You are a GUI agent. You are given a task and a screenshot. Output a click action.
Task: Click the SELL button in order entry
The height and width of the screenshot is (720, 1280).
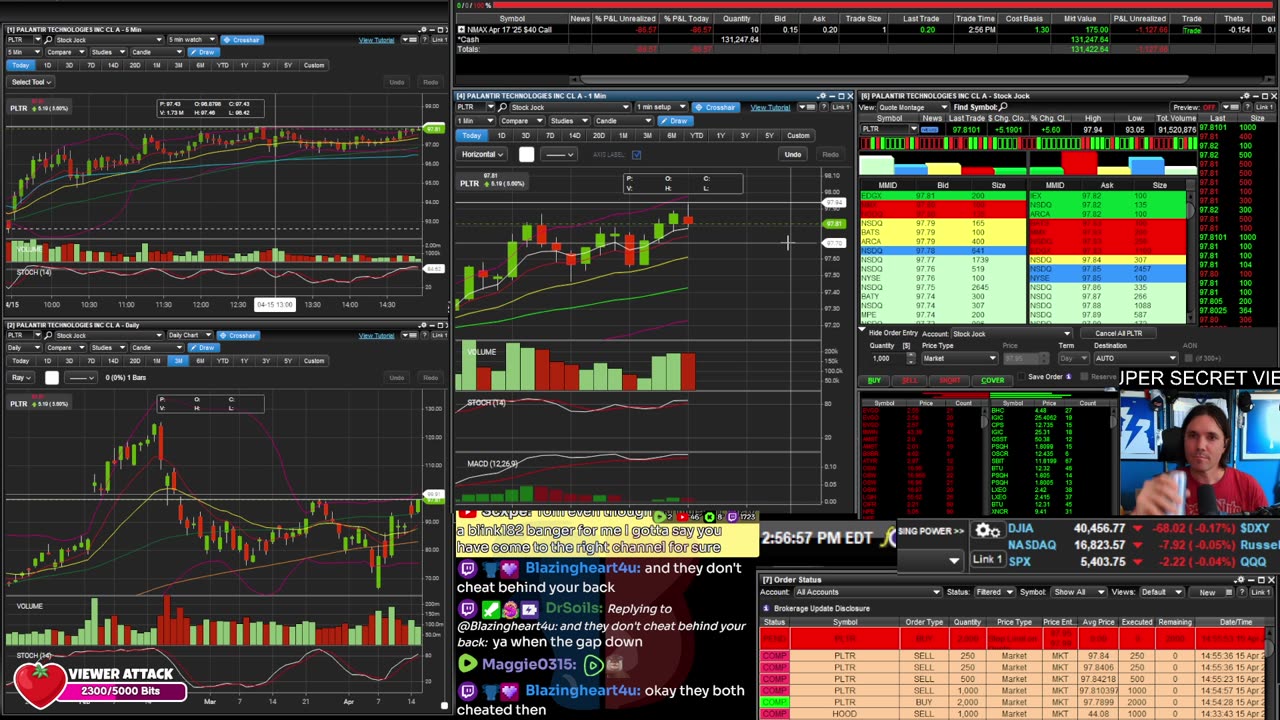909,380
